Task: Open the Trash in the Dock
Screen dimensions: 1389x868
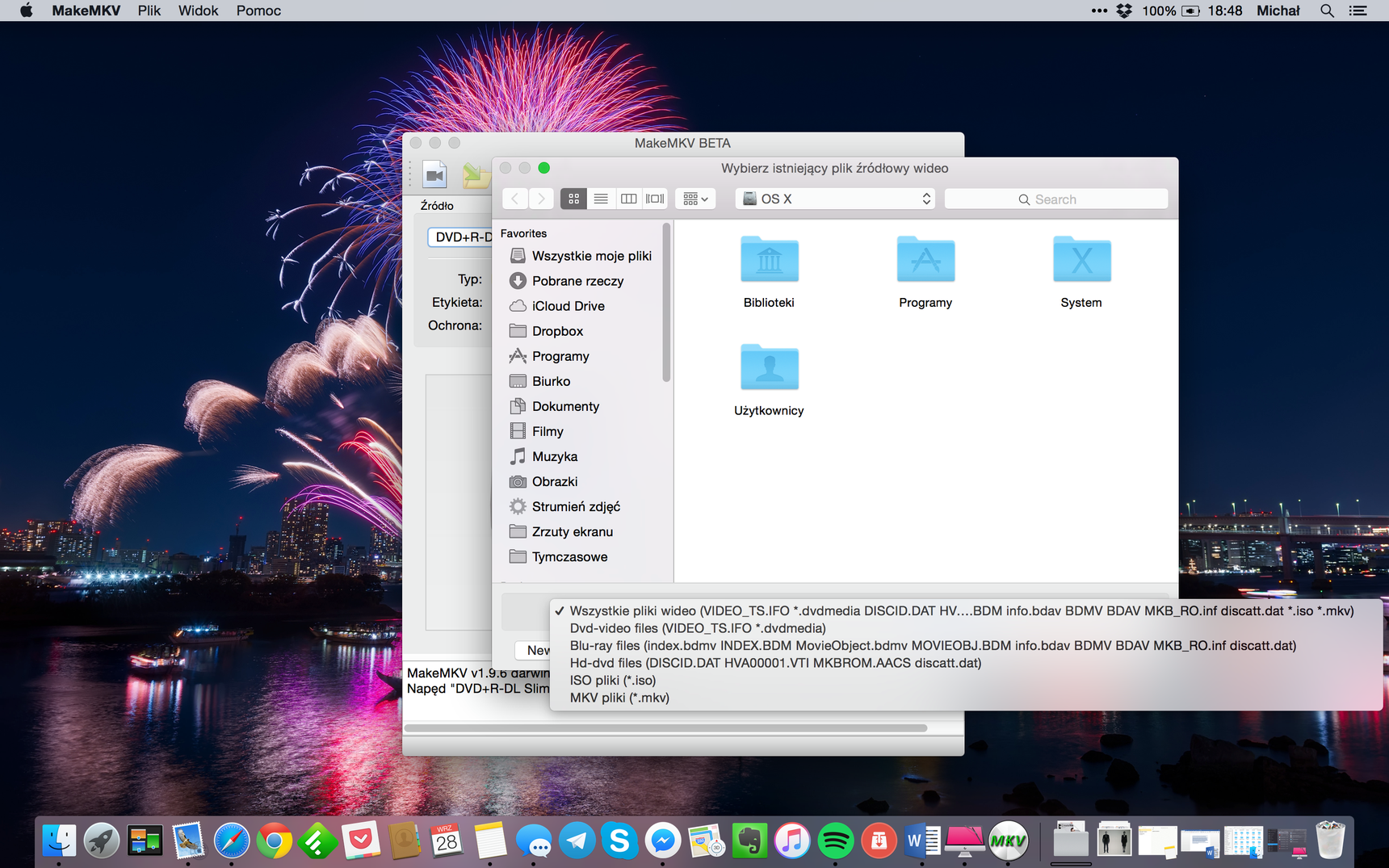Action: pos(1330,841)
